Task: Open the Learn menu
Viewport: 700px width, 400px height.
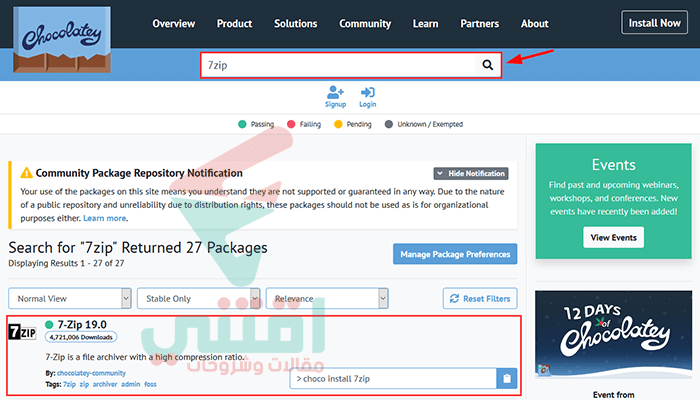Action: click(425, 24)
